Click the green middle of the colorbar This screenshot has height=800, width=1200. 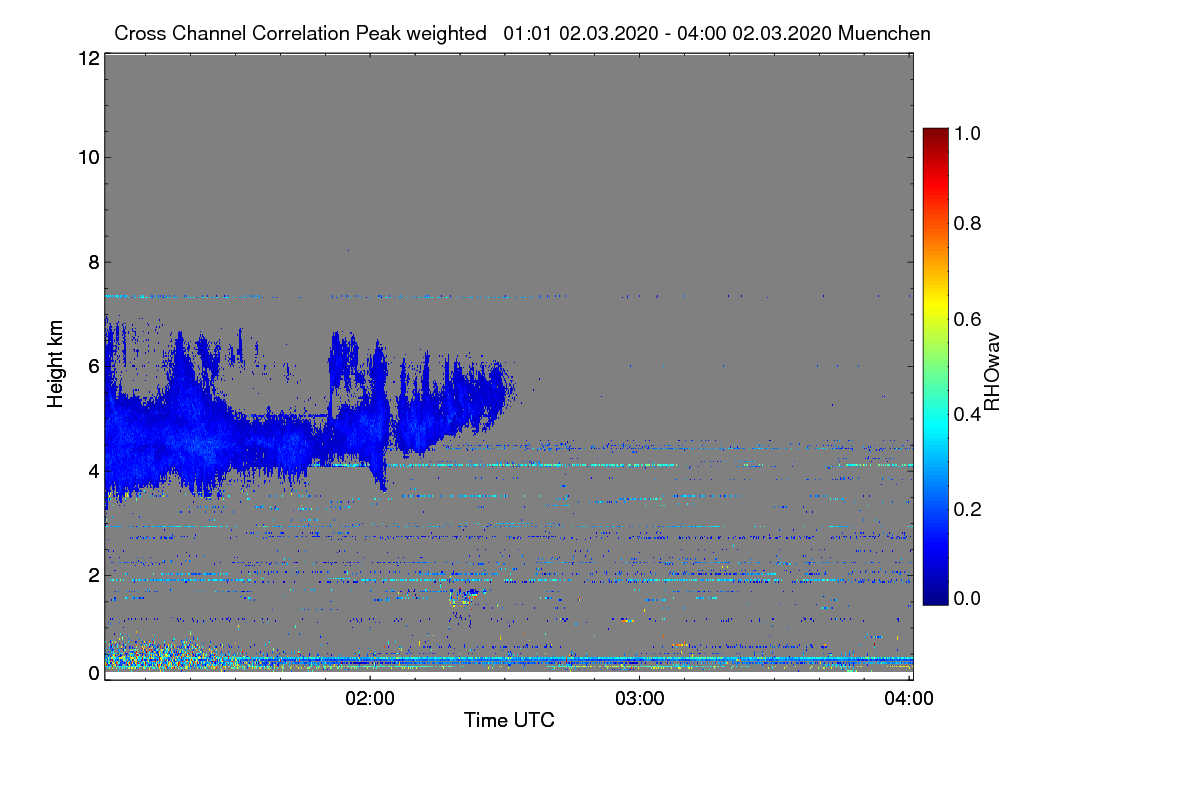point(934,366)
